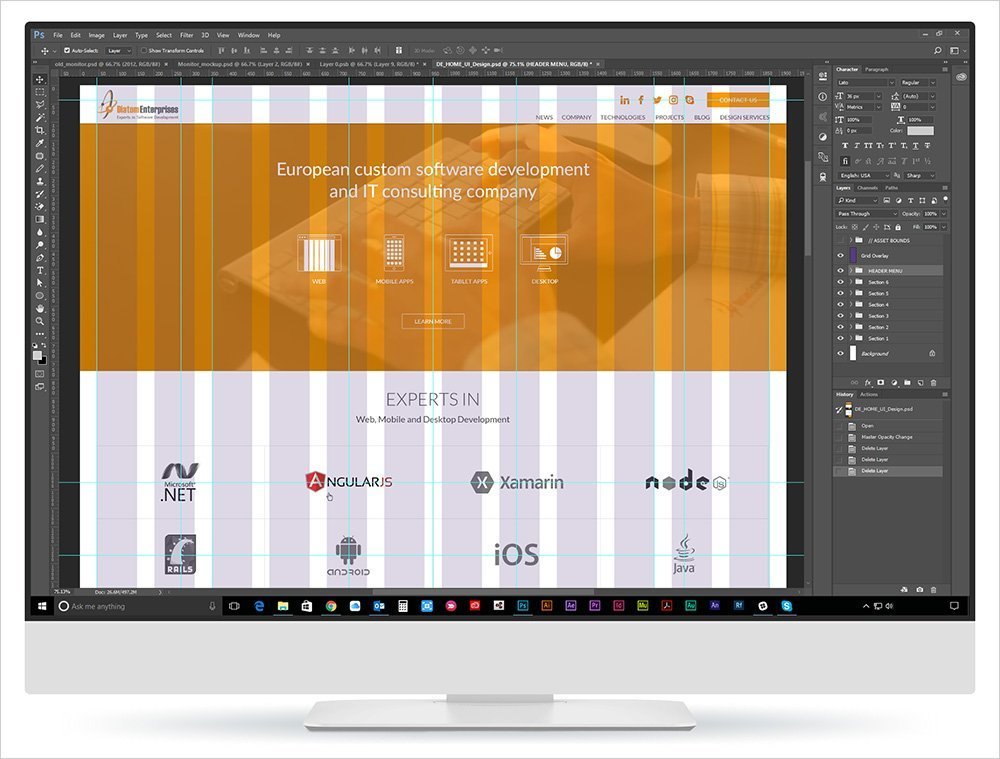Hide the Grid Overlay layer

840,256
